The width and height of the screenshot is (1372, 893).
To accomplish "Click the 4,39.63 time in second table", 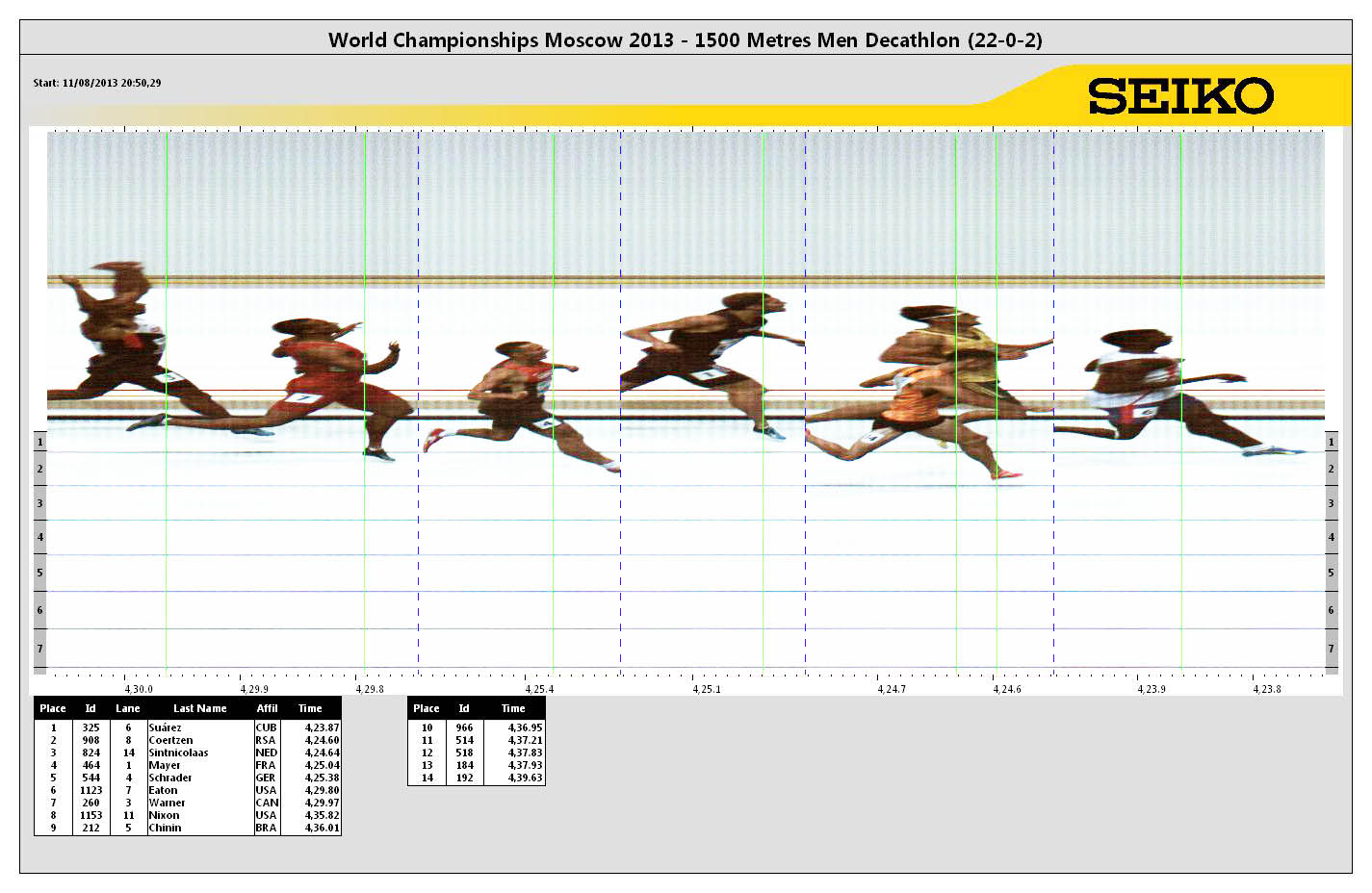I will 525,778.
